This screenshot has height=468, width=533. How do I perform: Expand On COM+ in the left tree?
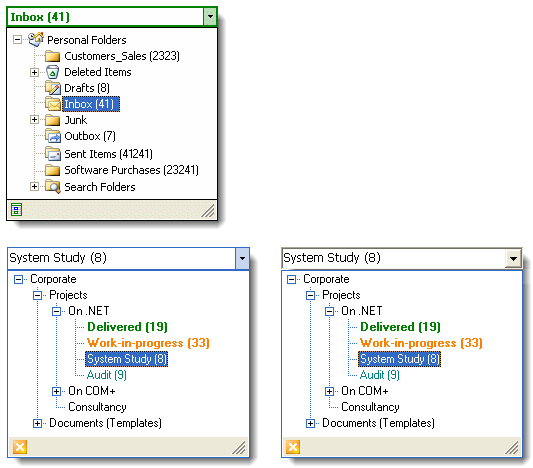[56, 391]
